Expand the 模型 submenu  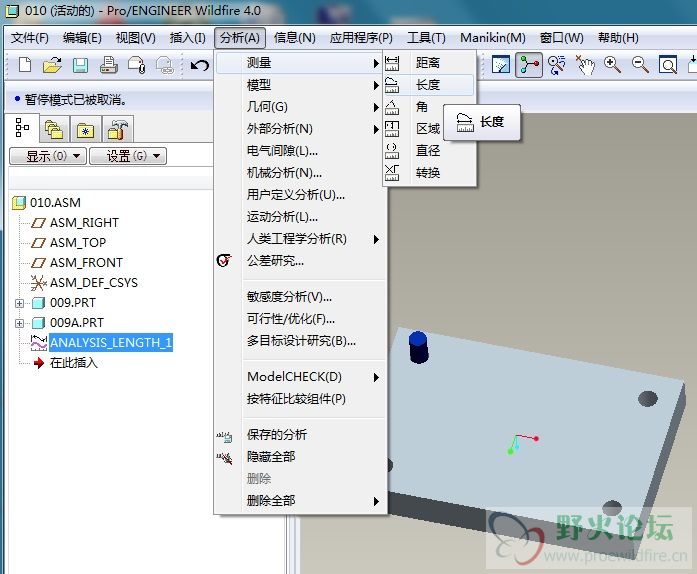point(300,85)
